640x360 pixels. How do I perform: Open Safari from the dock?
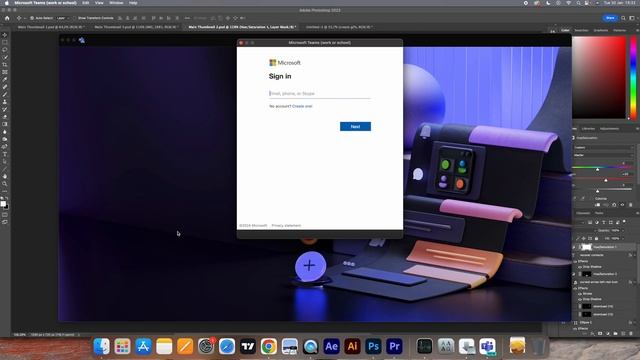point(227,347)
